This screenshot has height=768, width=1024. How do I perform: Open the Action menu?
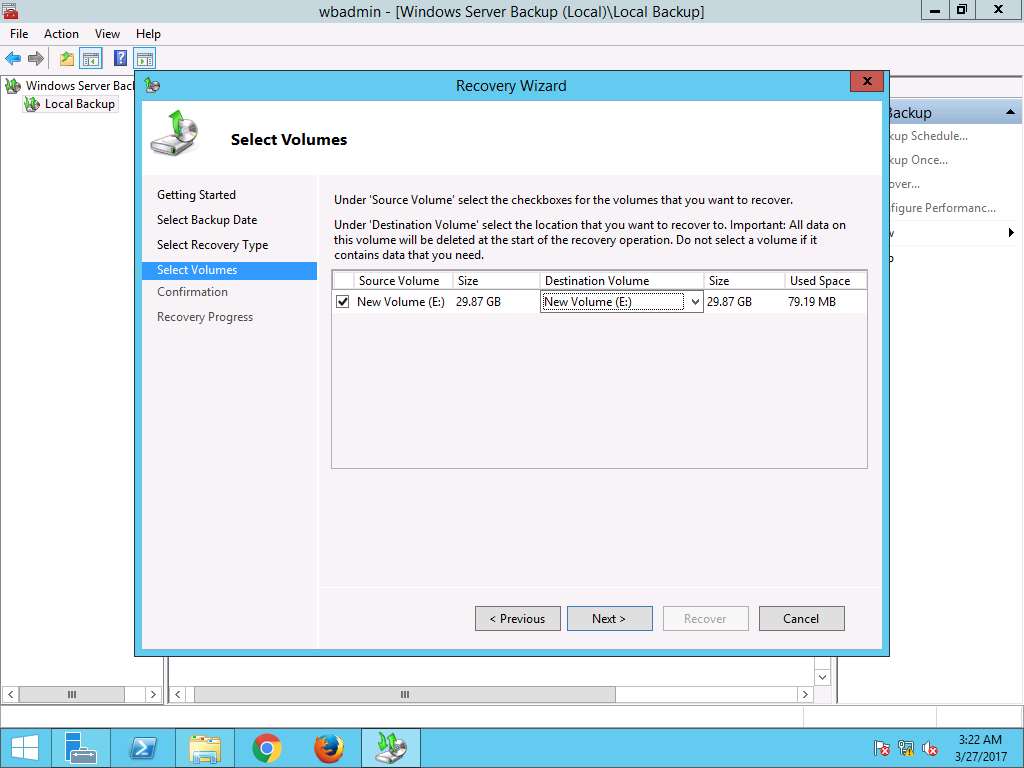[61, 34]
